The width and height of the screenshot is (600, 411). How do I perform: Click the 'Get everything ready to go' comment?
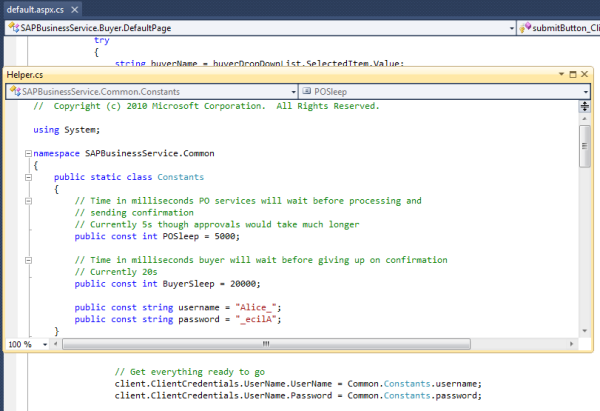(190, 372)
